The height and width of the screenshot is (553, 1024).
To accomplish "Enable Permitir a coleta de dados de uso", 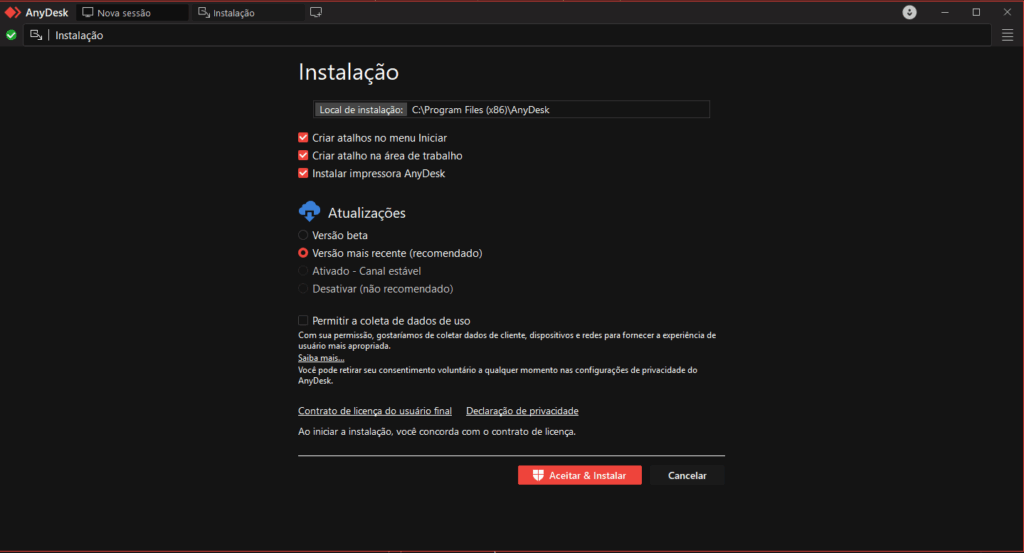I will 303,321.
